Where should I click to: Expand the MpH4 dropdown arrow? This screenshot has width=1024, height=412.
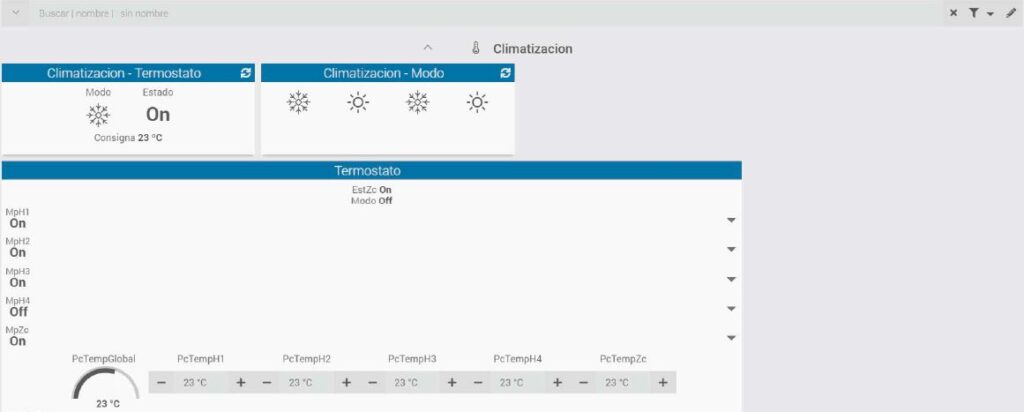click(731, 309)
